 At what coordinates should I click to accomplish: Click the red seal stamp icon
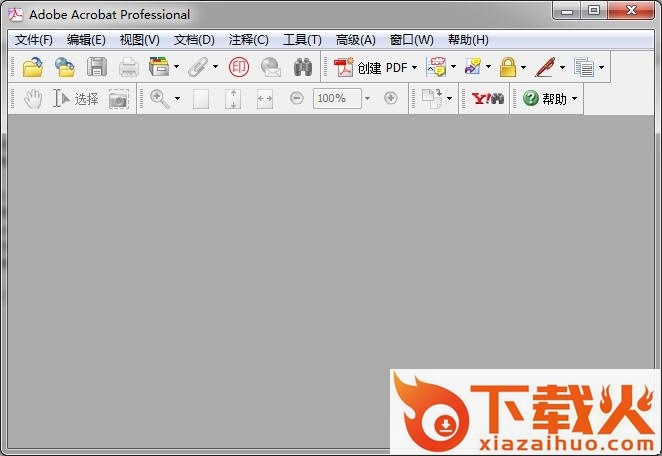click(x=239, y=67)
